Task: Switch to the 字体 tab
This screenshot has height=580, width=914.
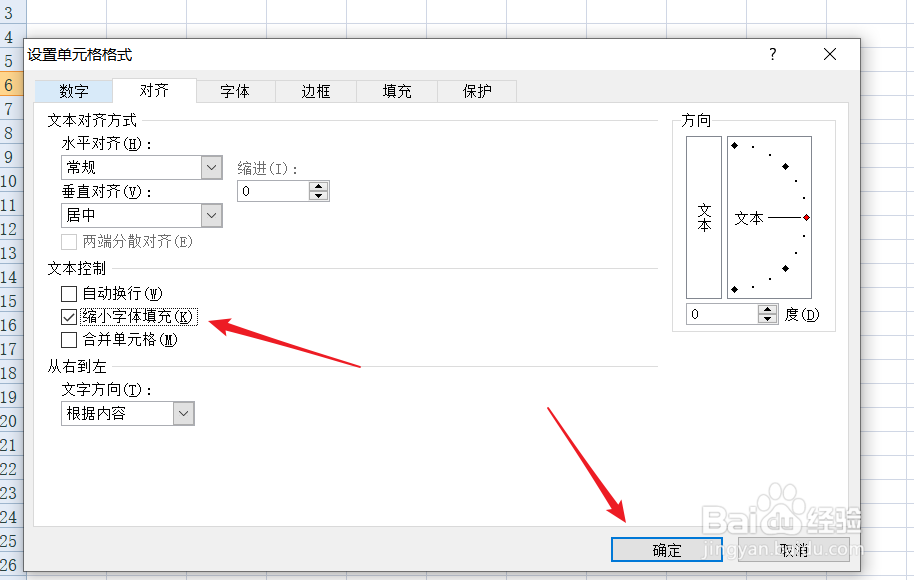Action: tap(235, 91)
